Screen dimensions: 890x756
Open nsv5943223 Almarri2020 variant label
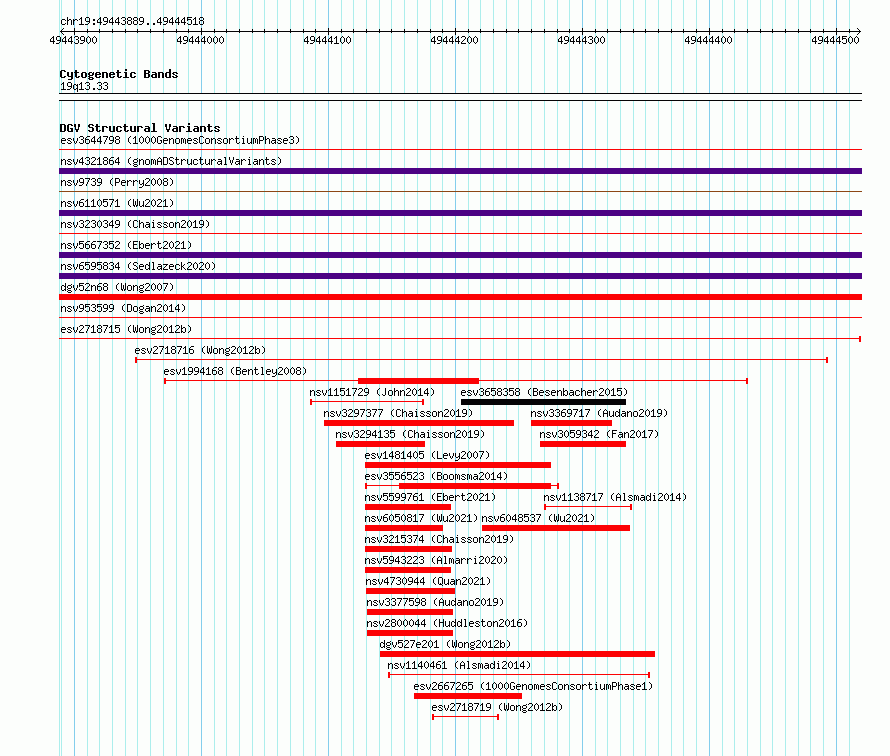[x=436, y=560]
